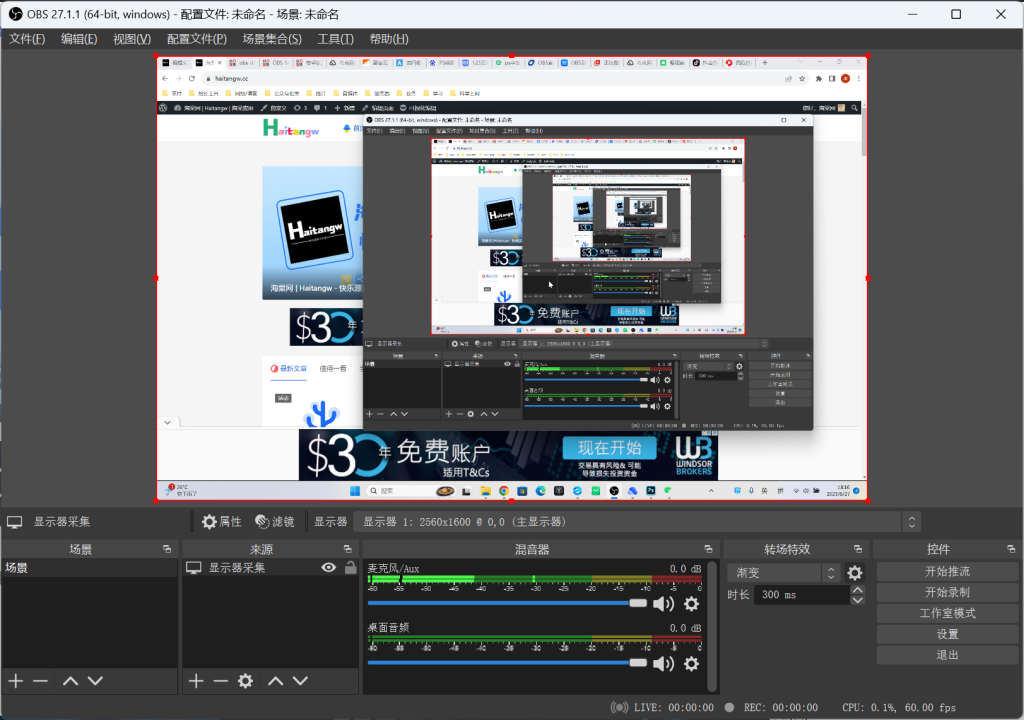Open the 渐变 transition type dropdown

(x=830, y=573)
